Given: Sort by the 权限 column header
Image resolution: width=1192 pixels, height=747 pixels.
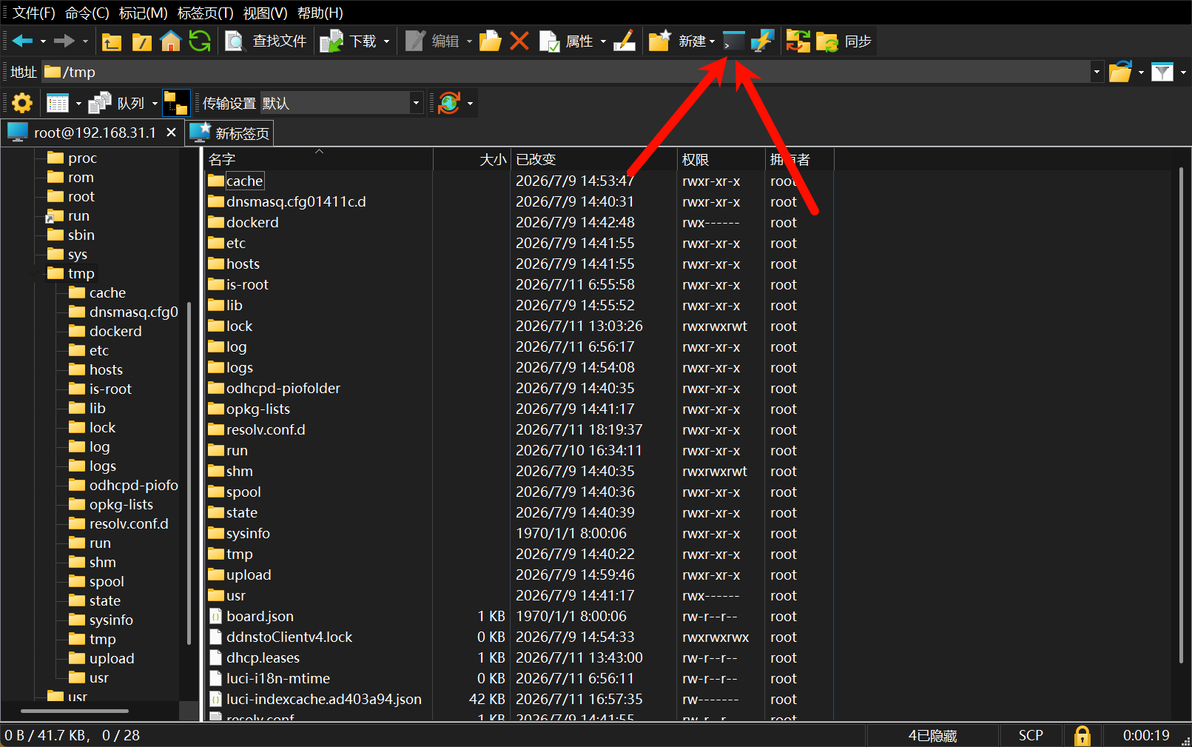Looking at the screenshot, I should [721, 160].
